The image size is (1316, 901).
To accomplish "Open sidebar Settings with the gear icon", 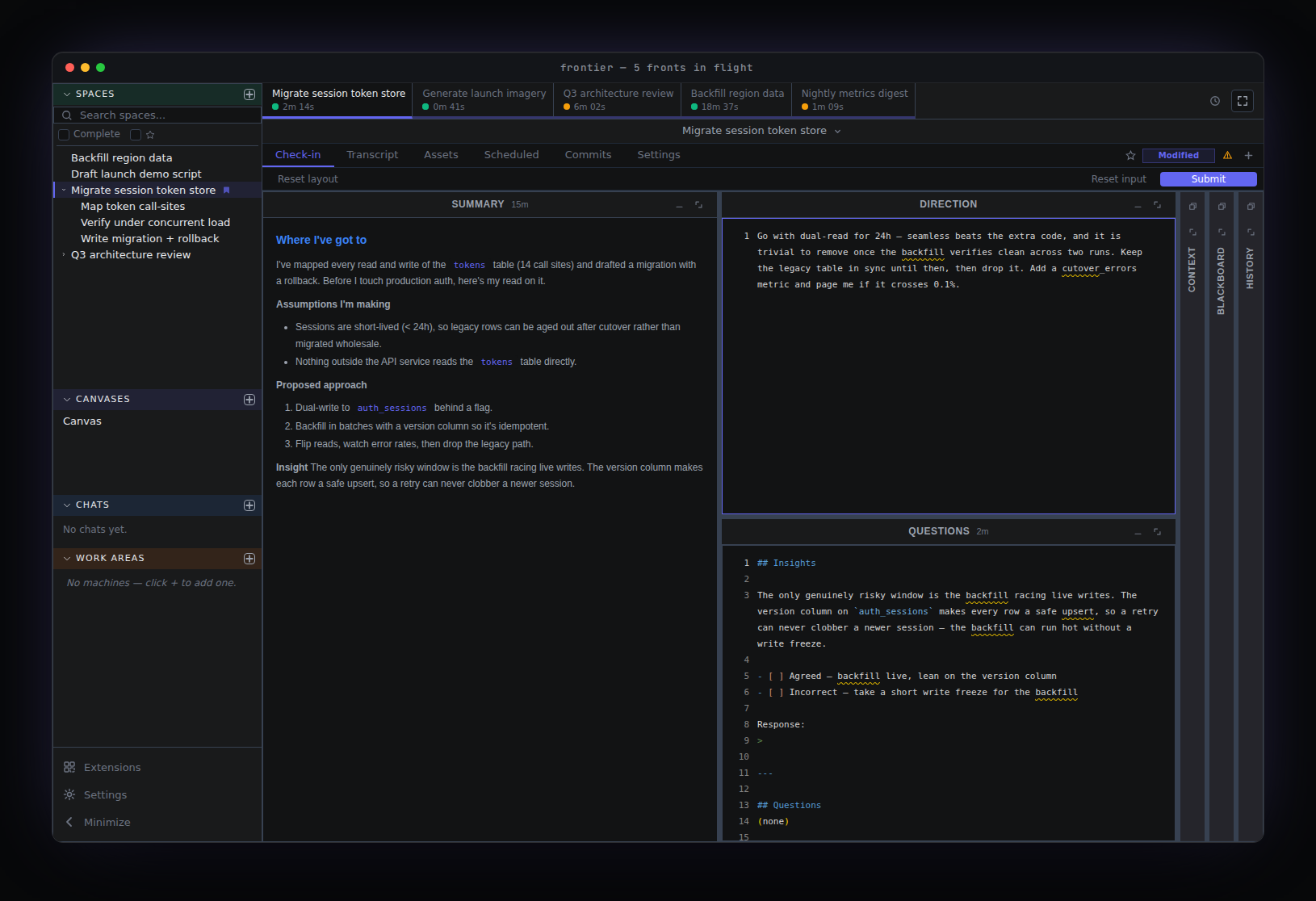I will (69, 794).
